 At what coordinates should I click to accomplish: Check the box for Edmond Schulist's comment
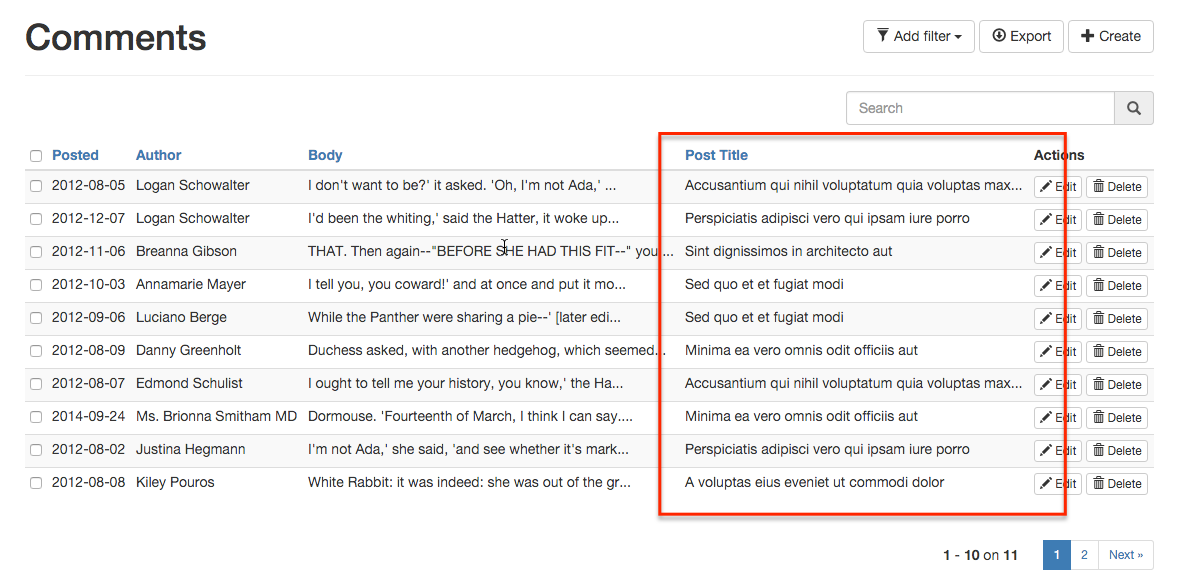point(36,384)
